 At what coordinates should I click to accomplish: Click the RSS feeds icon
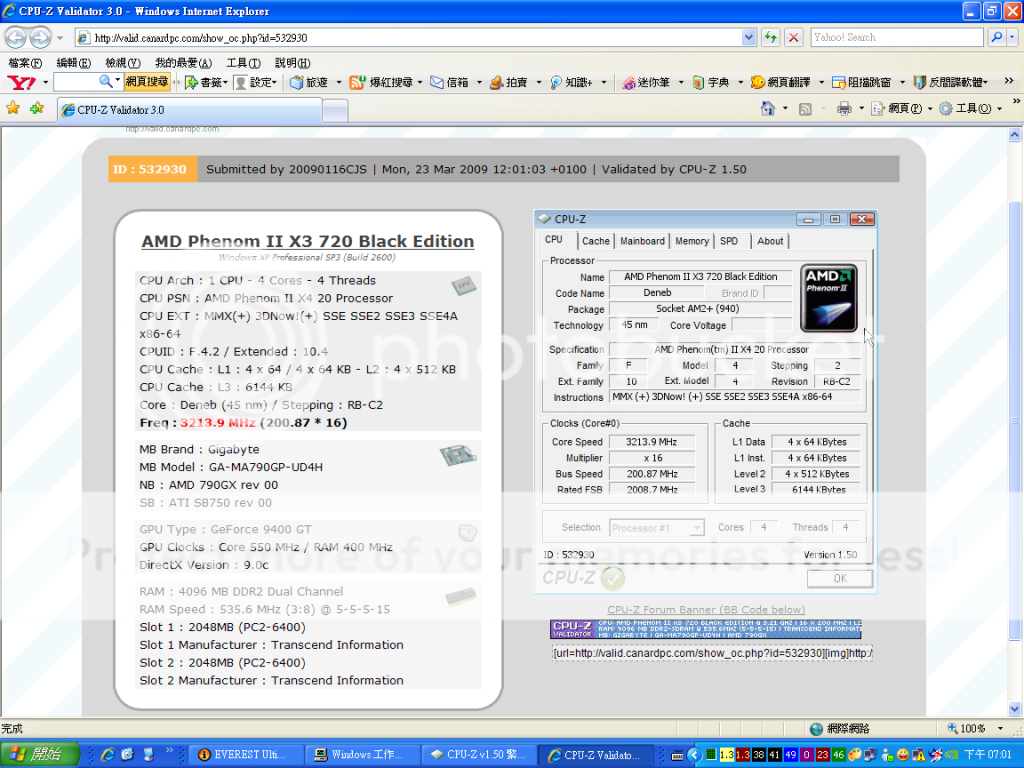pyautogui.click(x=805, y=109)
